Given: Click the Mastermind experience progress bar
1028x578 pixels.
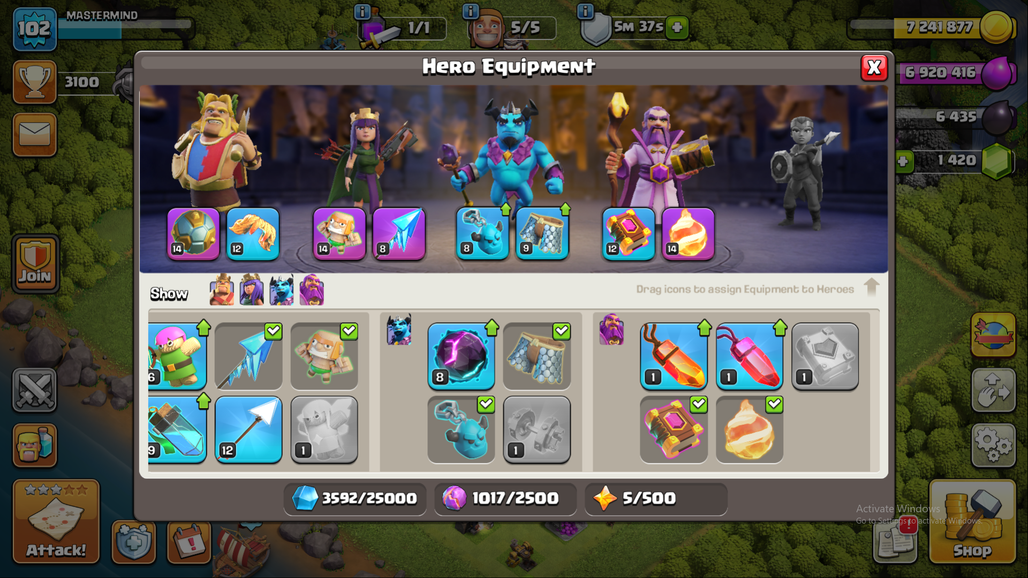Looking at the screenshot, I should pos(126,26).
